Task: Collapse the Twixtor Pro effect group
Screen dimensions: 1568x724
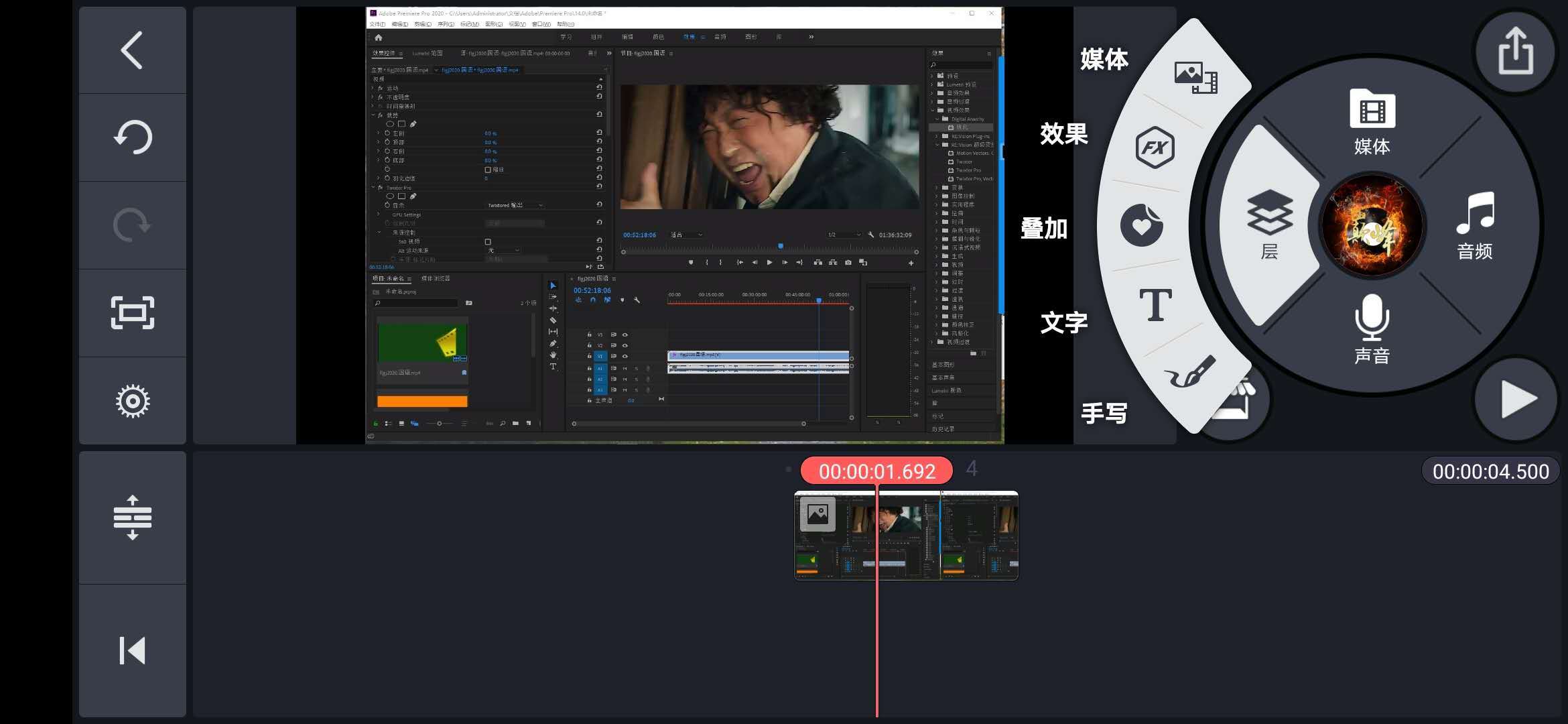Action: click(x=373, y=188)
